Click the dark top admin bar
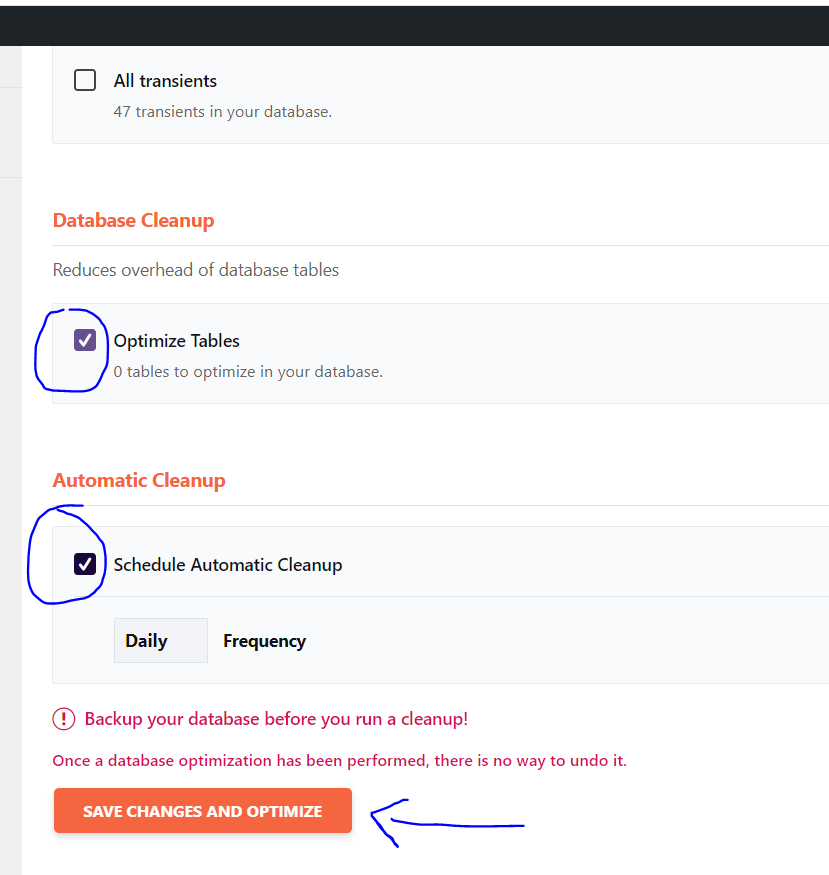The image size is (829, 875). click(x=414, y=26)
